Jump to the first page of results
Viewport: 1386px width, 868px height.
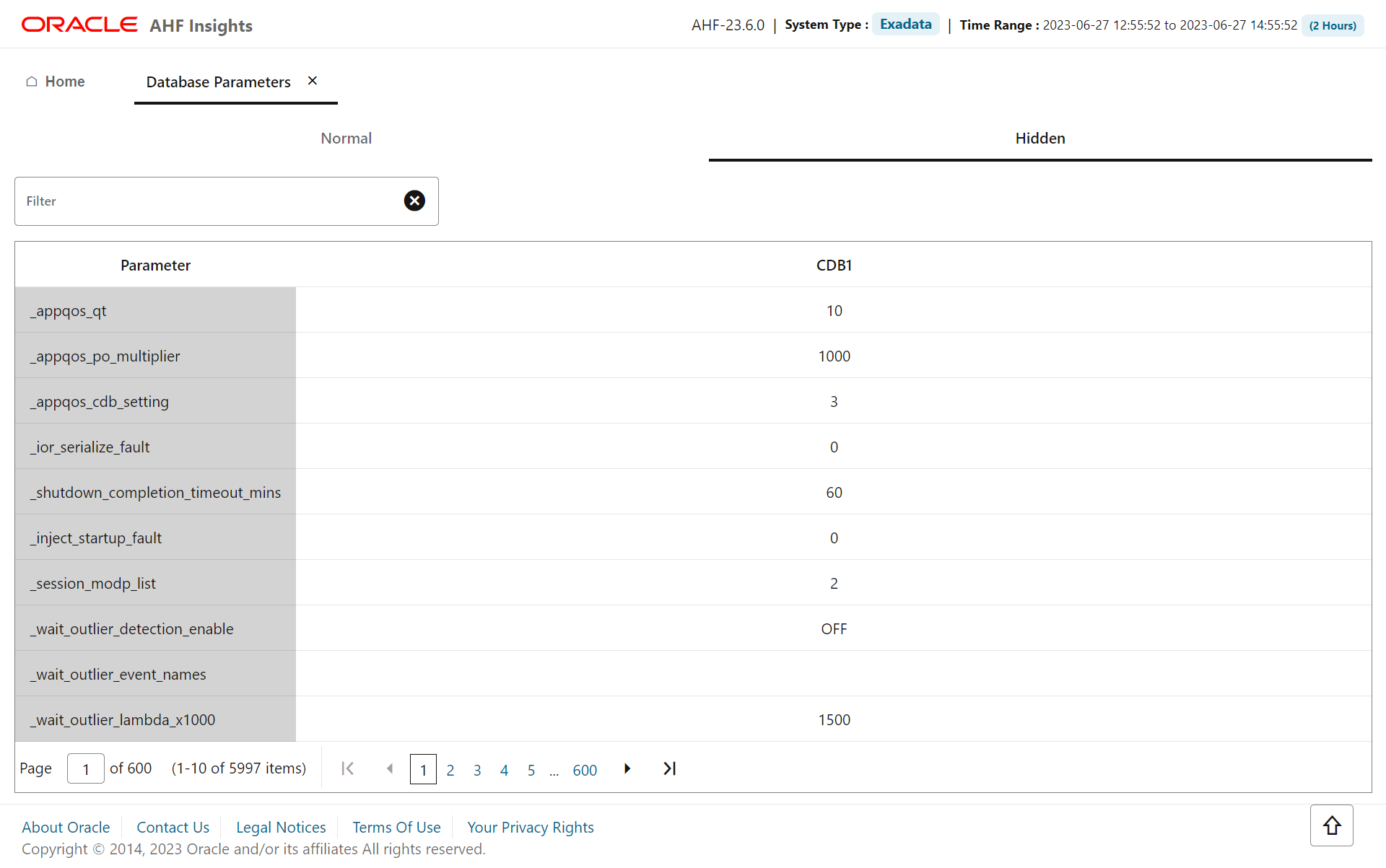[347, 768]
